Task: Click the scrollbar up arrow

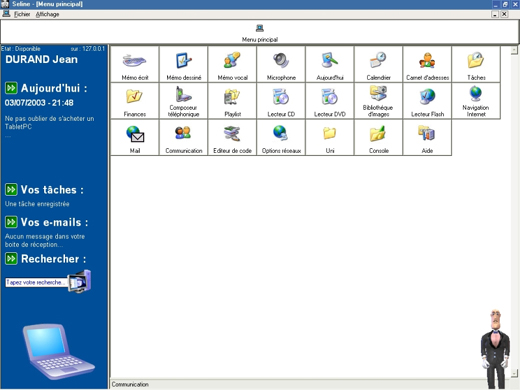Action: pos(514,50)
